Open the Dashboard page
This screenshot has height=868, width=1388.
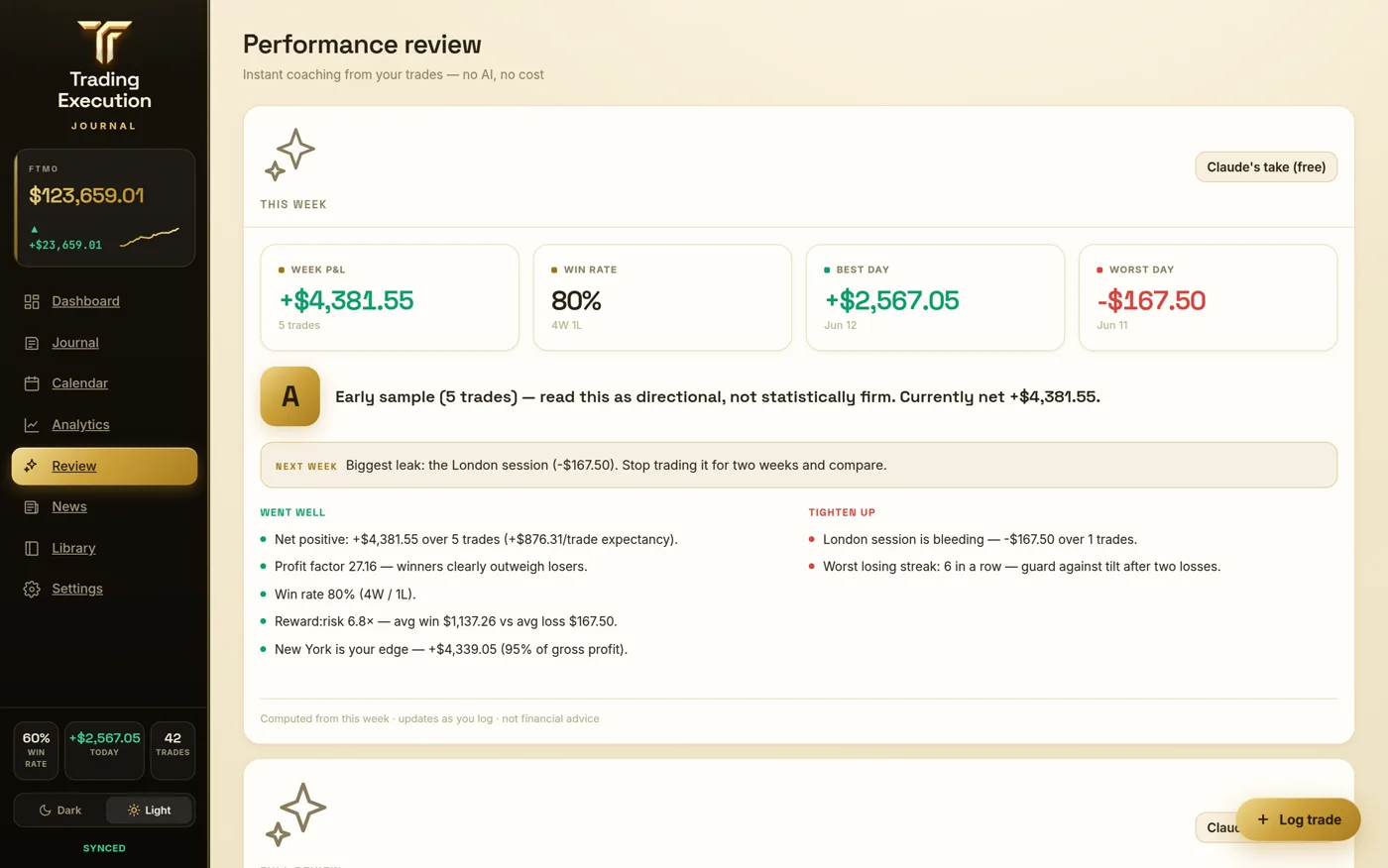click(104, 301)
